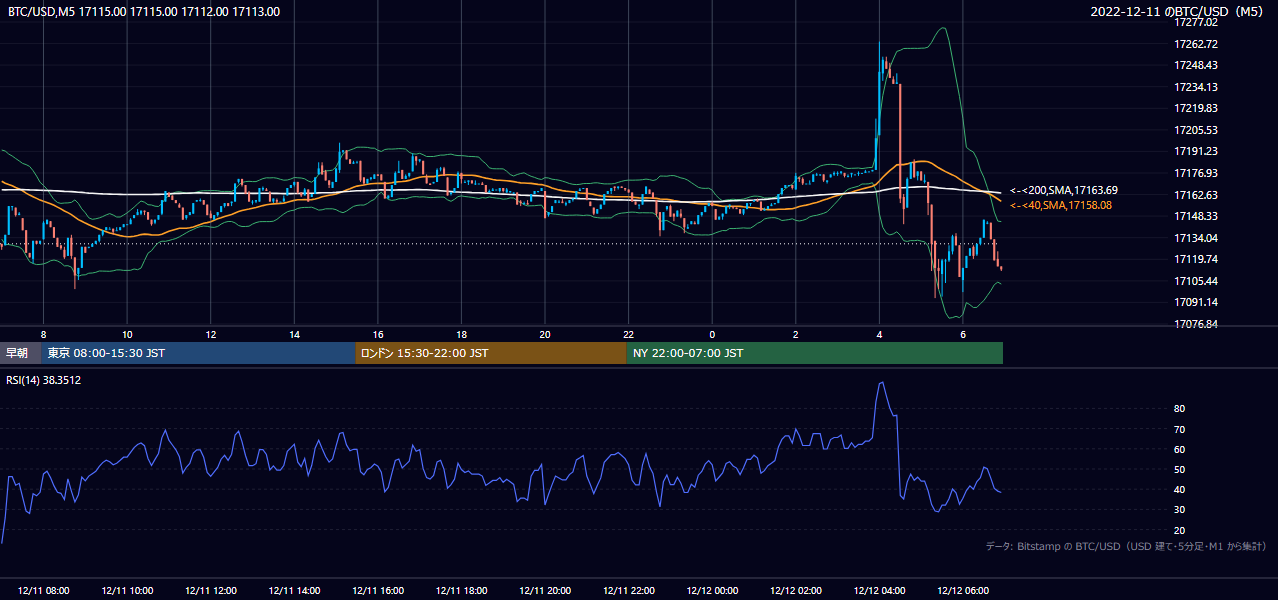Click the NY 22:00-07:00 JST session bar
This screenshot has width=1278, height=600.
815,353
